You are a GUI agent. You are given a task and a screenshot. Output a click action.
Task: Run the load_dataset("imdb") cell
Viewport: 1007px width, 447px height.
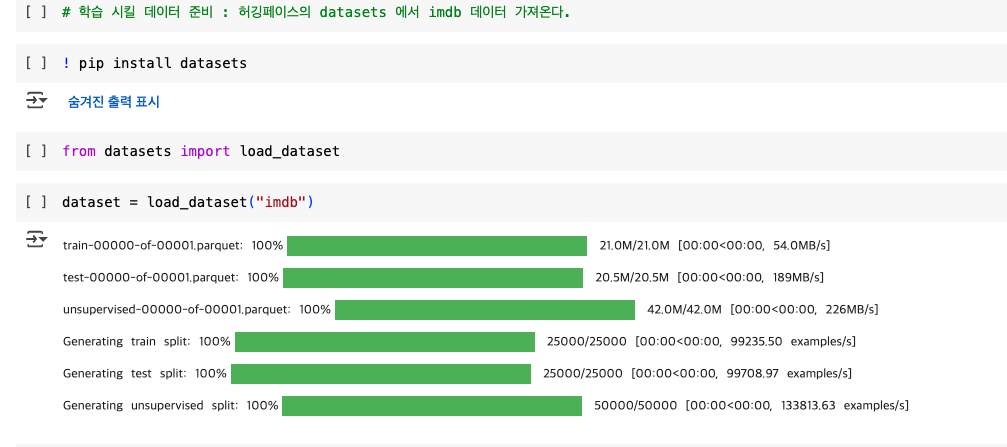point(36,202)
